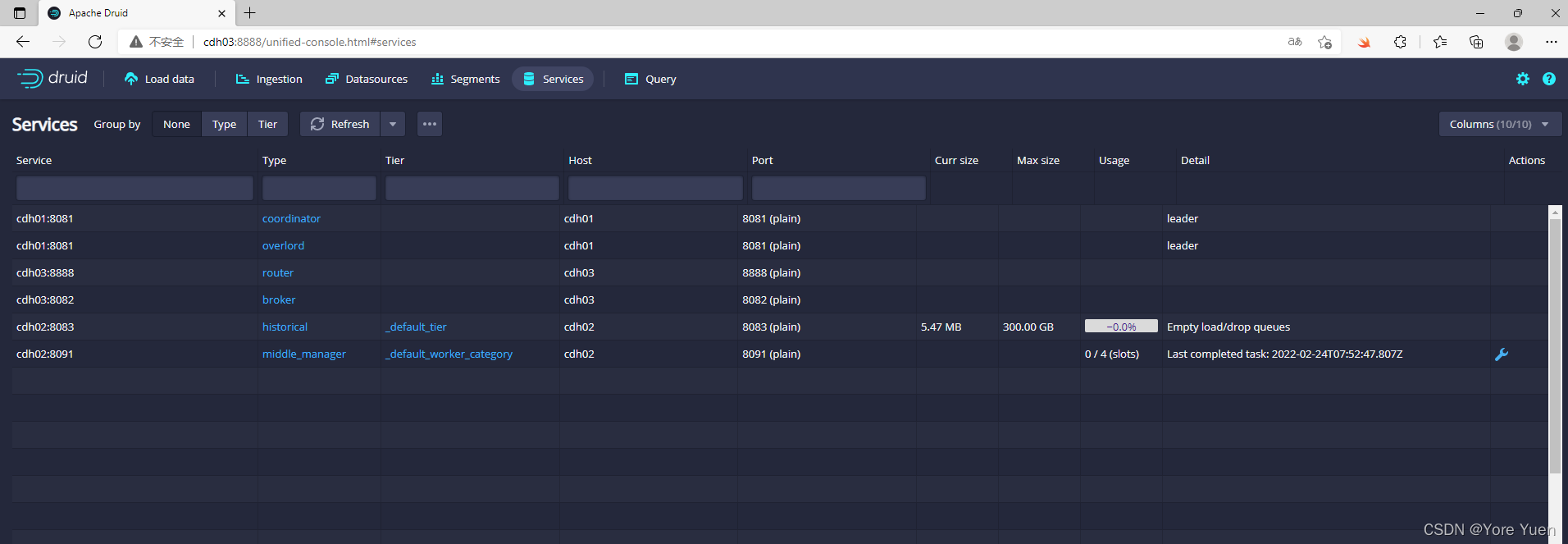
Task: Reload the browser page
Action: pos(95,42)
